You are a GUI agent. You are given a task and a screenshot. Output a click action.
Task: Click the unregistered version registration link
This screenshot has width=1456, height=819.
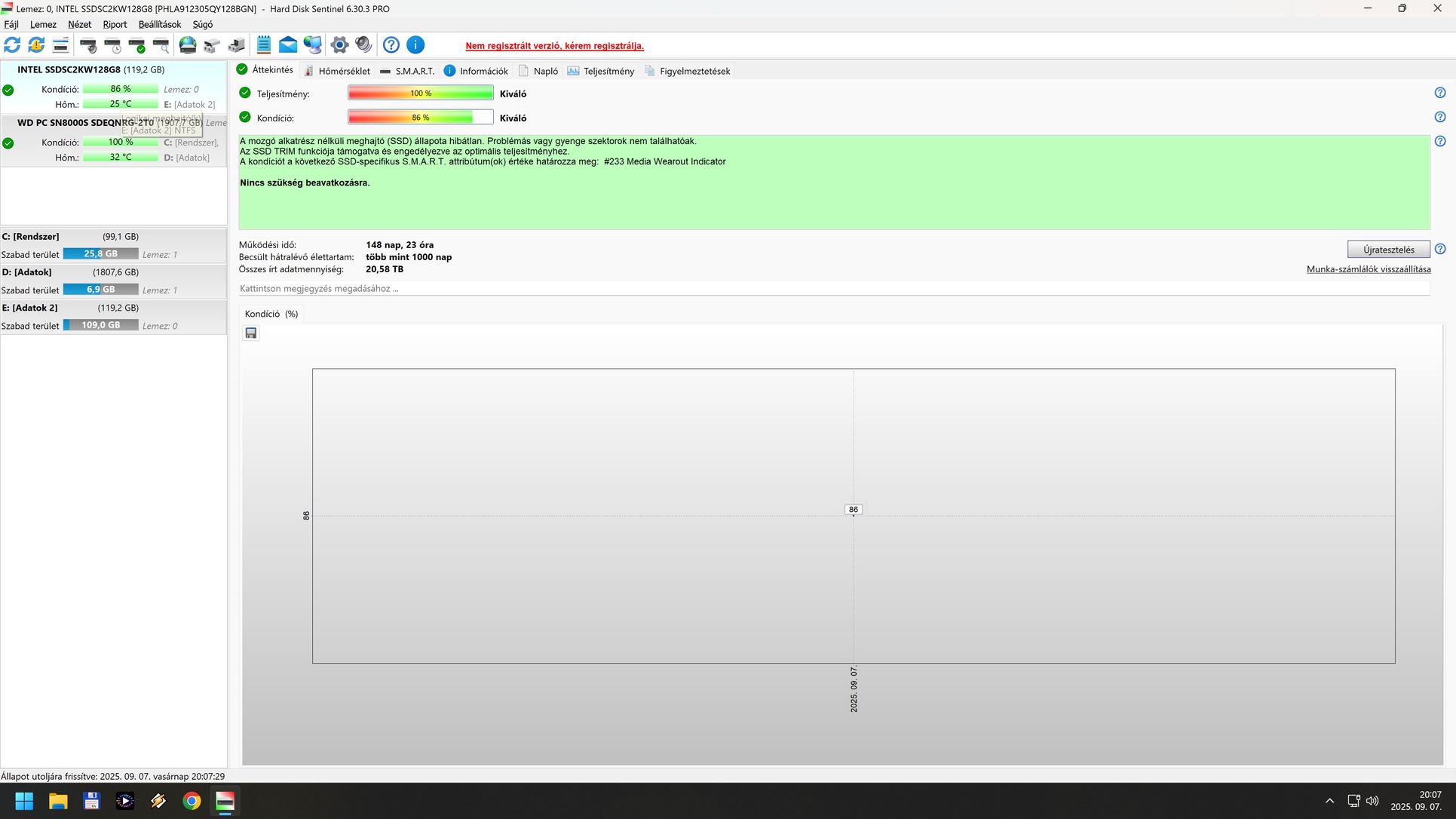point(554,46)
